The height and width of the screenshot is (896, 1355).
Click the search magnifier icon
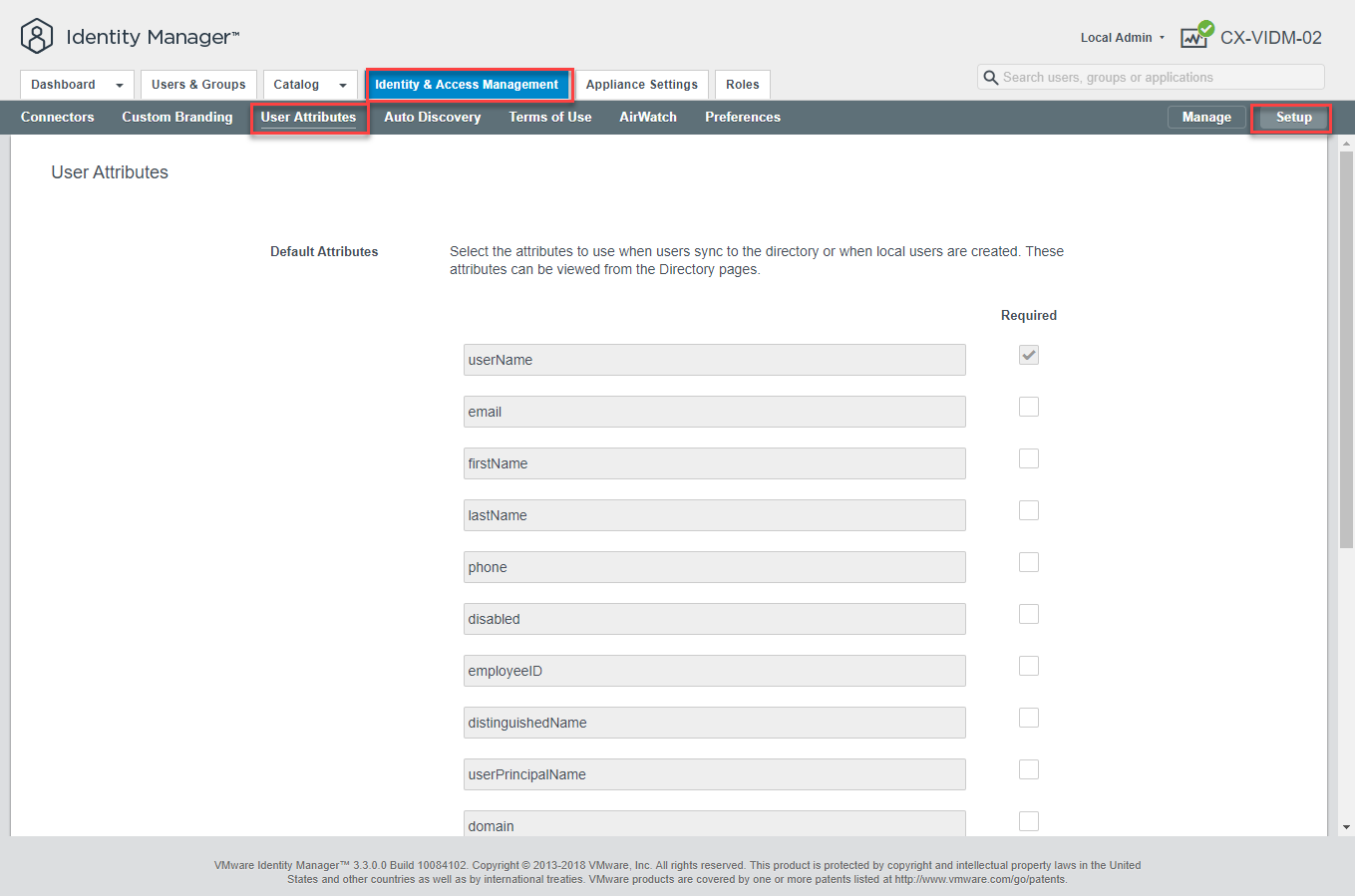tap(990, 78)
